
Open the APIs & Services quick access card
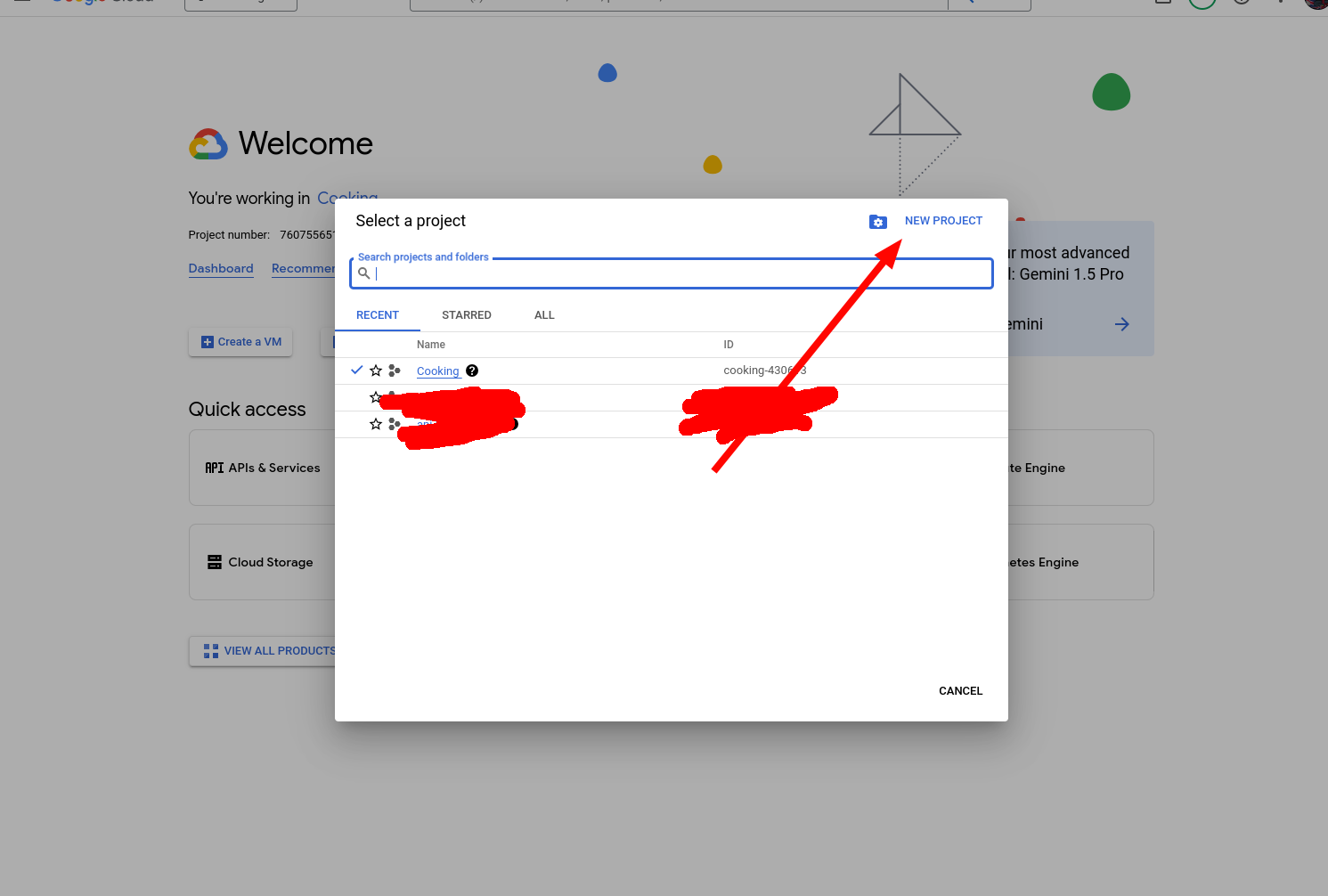(263, 468)
